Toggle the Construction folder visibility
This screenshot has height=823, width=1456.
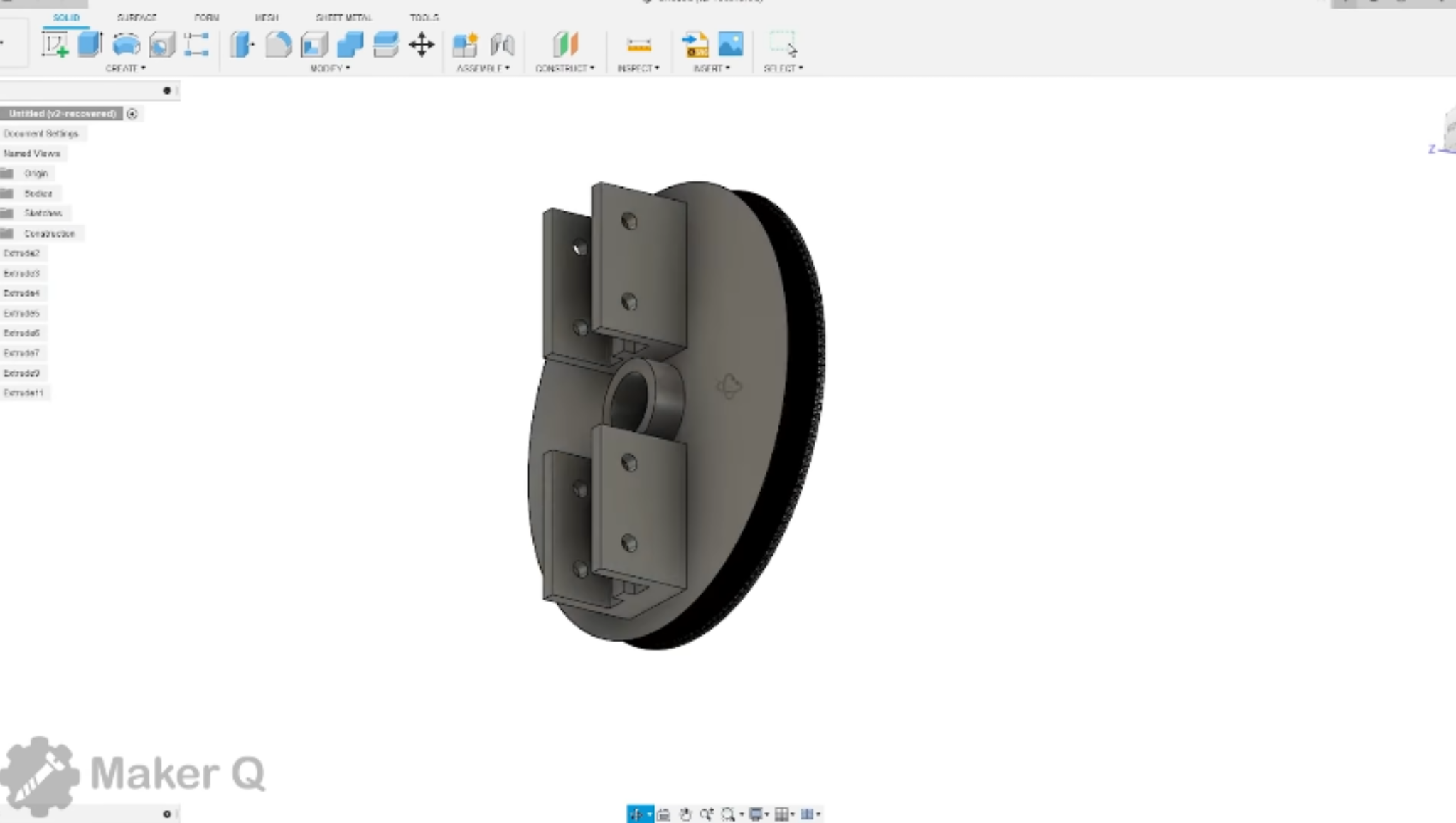tap(10, 233)
